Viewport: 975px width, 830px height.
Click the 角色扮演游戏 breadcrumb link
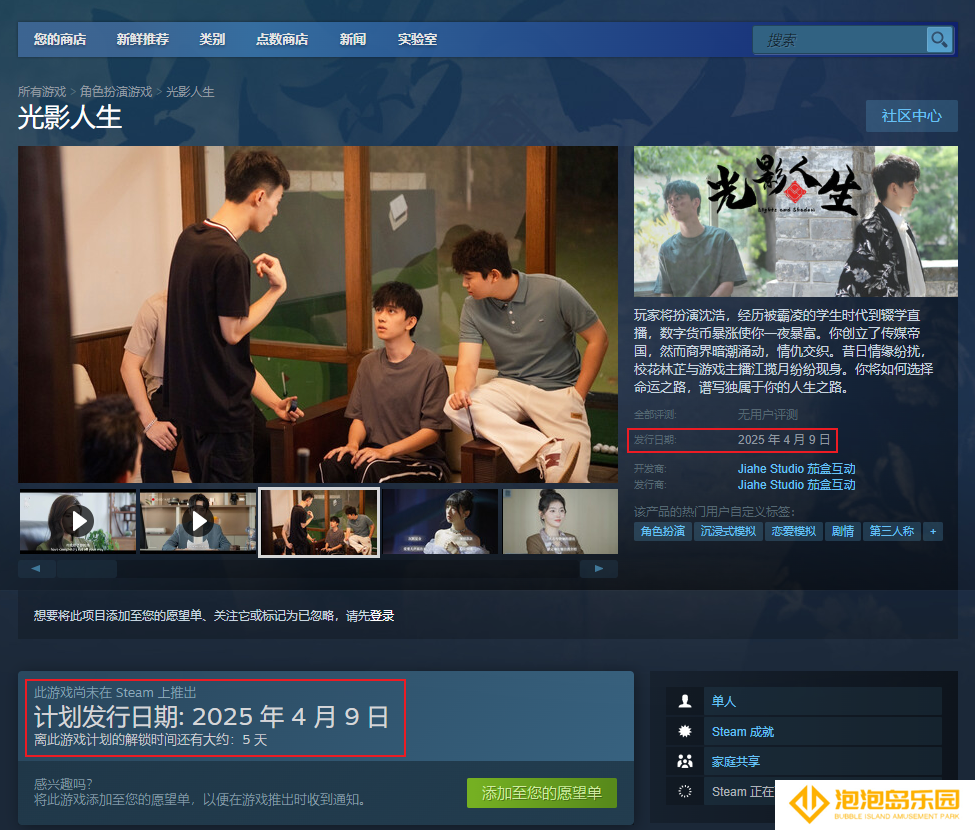[116, 92]
